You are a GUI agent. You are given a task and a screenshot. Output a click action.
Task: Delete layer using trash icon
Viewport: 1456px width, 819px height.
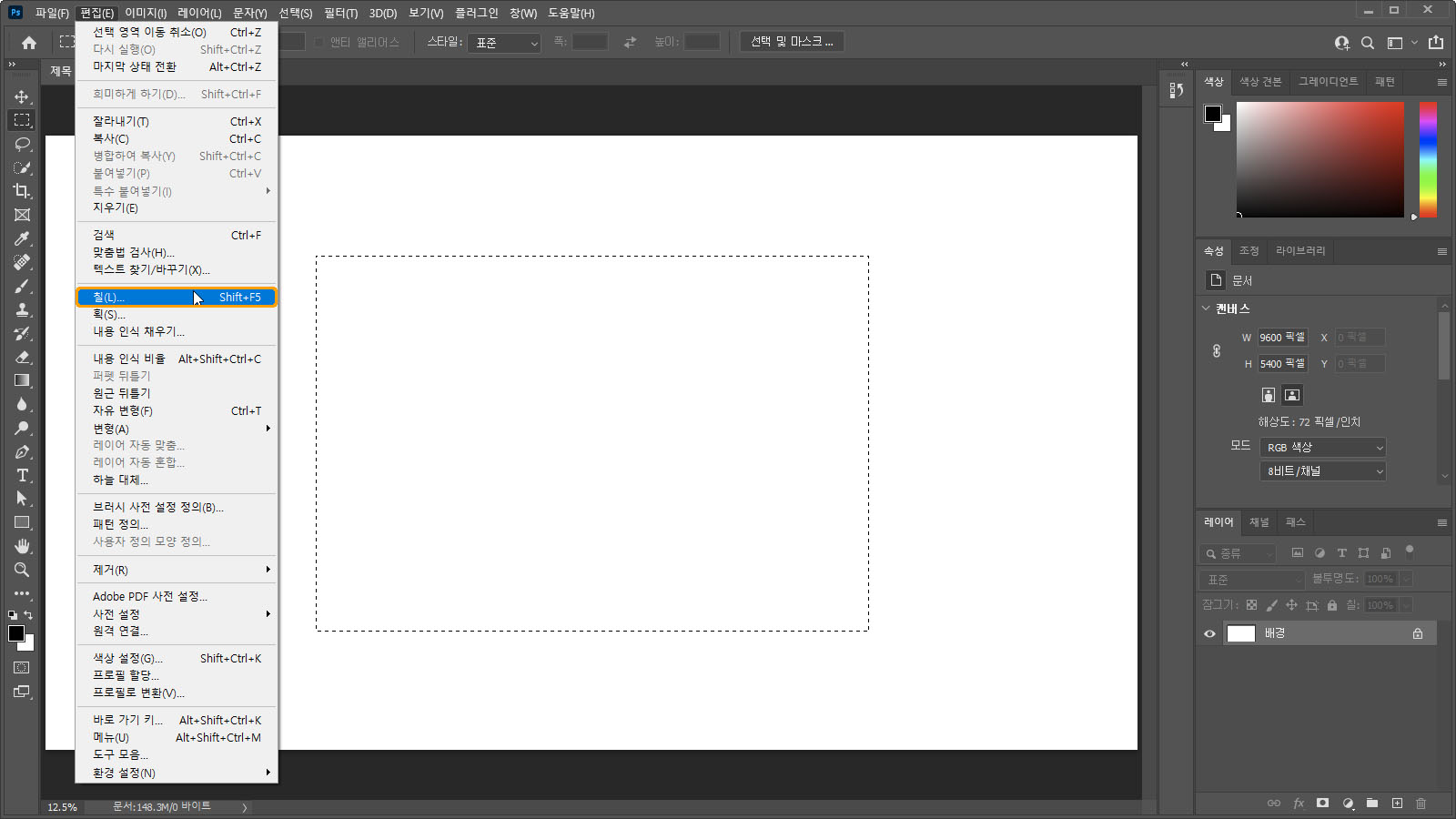(1421, 804)
